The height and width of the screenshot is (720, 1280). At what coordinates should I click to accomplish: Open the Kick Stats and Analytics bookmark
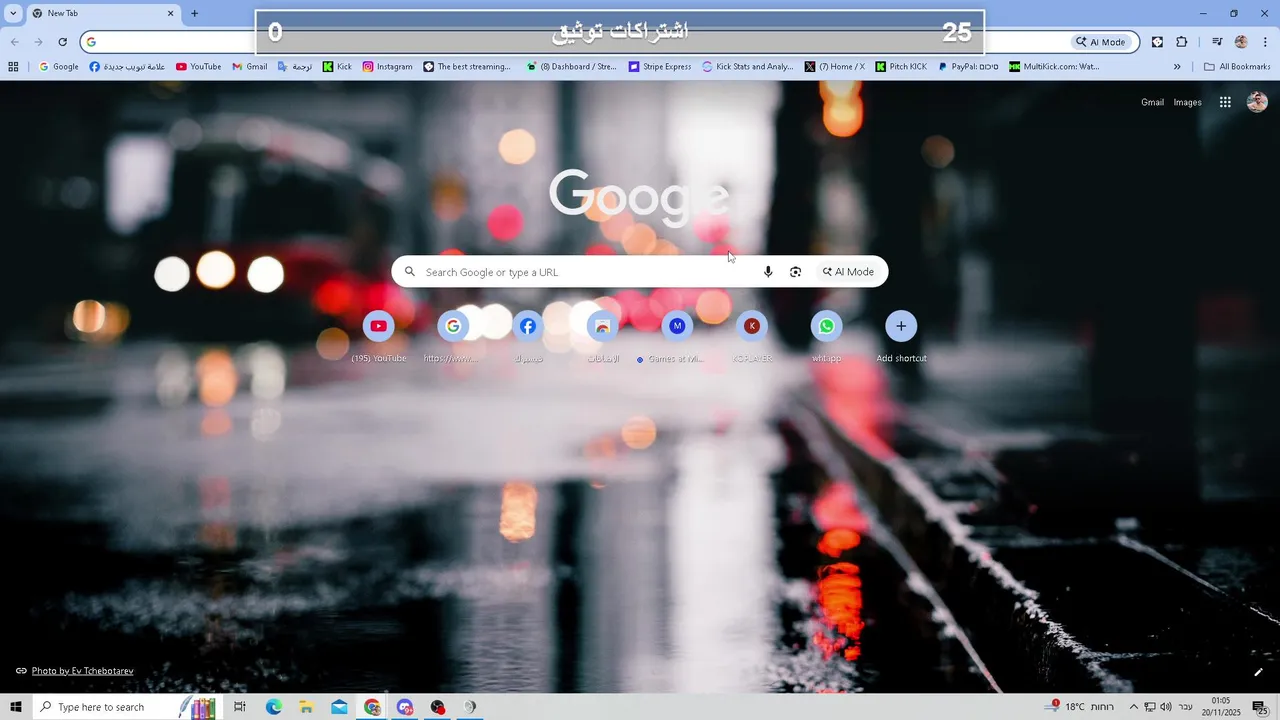coord(748,67)
